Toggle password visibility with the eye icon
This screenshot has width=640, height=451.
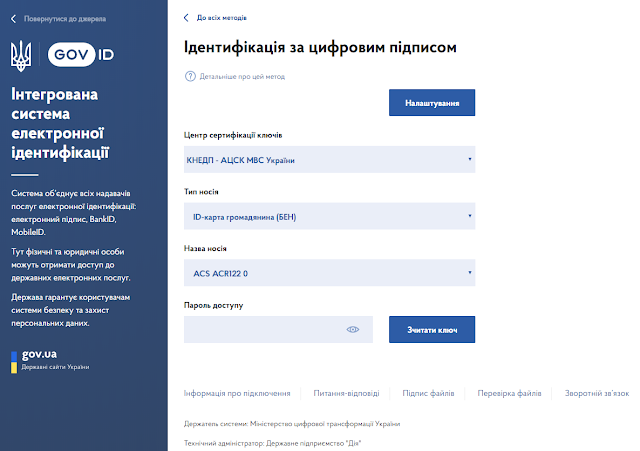point(352,329)
